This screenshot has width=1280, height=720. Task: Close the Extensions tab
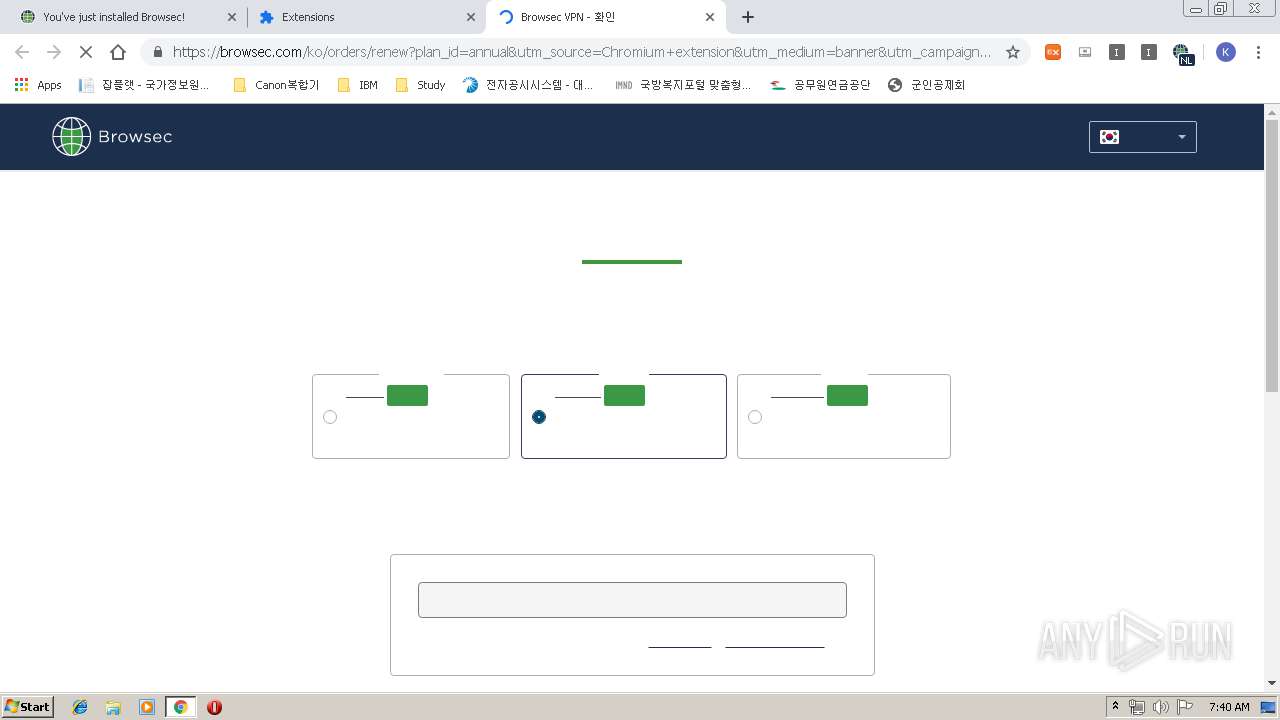(x=471, y=17)
